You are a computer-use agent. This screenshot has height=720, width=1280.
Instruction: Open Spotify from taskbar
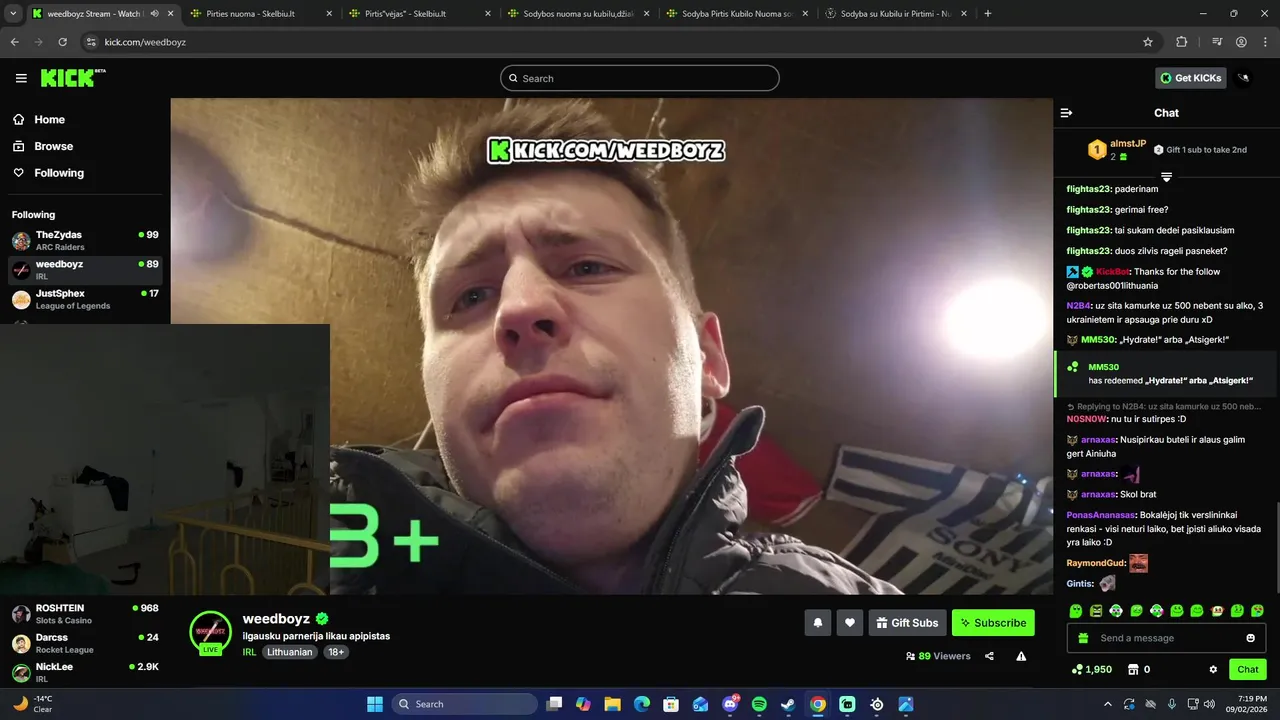759,704
